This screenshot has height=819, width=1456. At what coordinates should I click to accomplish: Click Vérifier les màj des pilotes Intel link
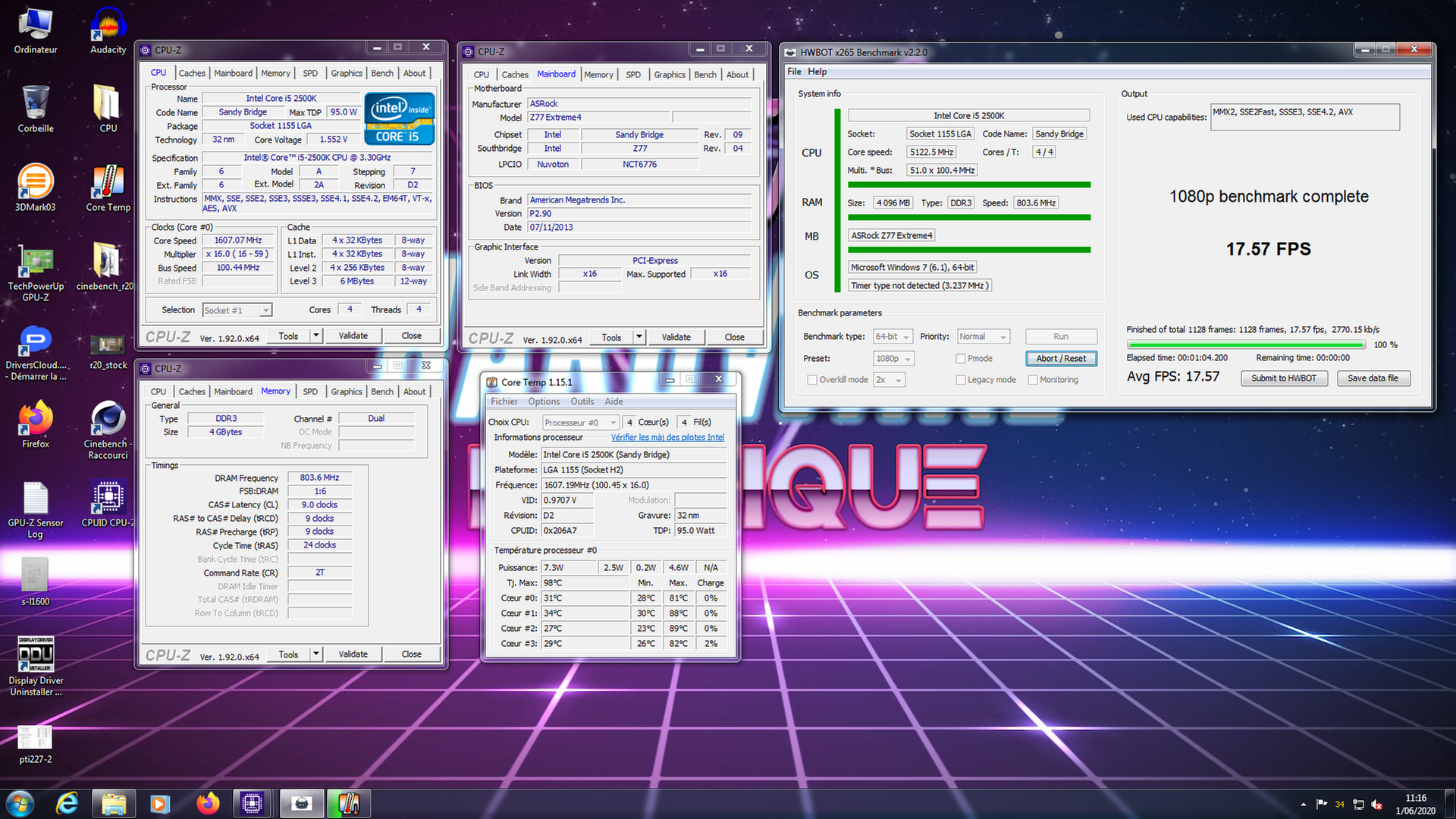coord(667,438)
